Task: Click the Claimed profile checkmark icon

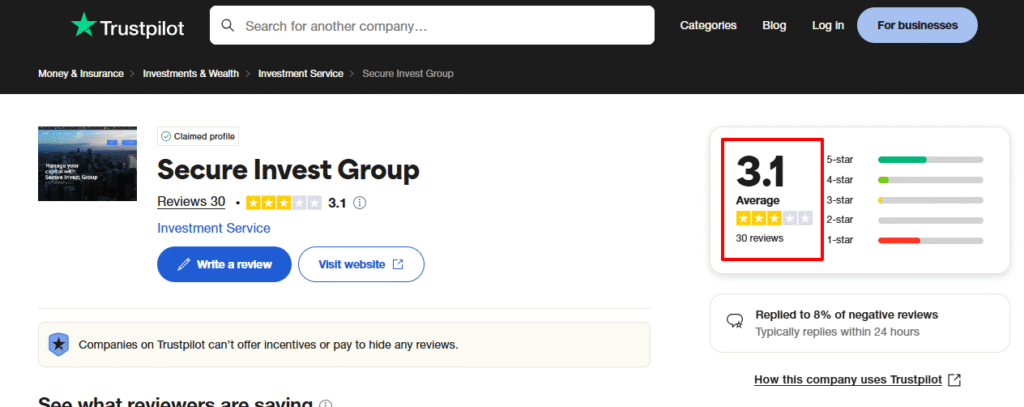Action: [166, 137]
